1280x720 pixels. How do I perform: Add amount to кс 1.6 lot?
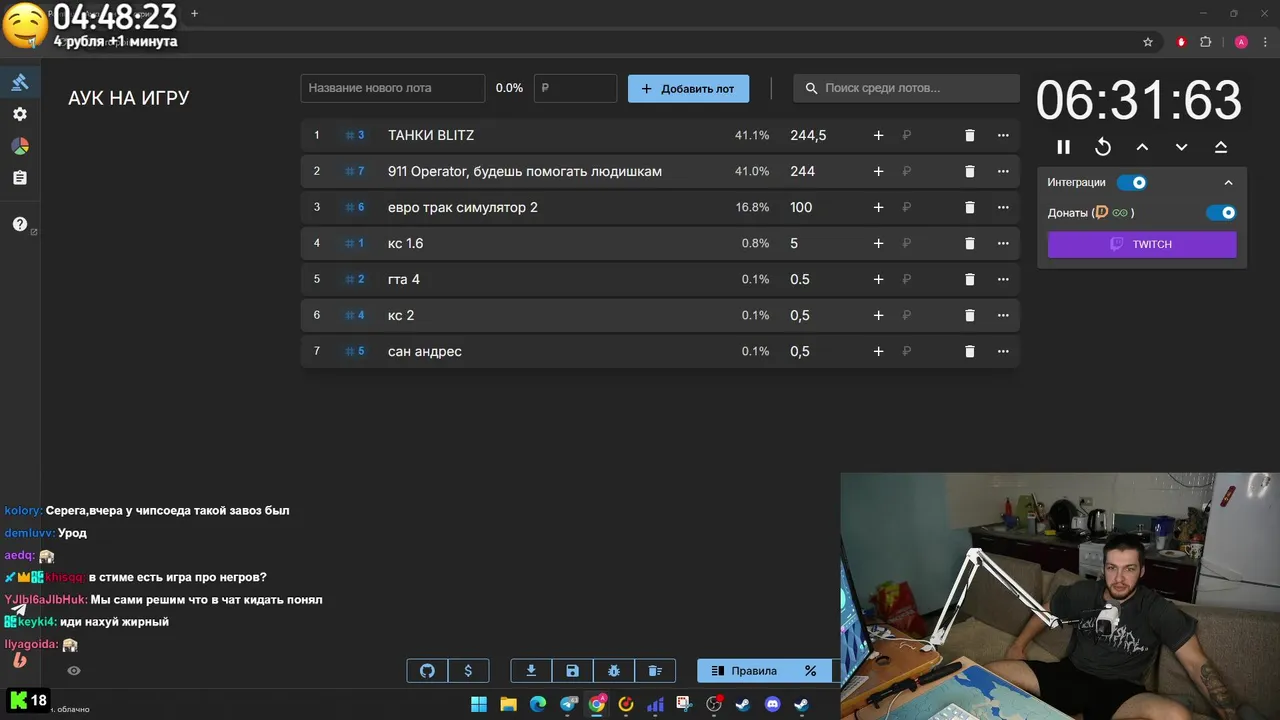[878, 243]
